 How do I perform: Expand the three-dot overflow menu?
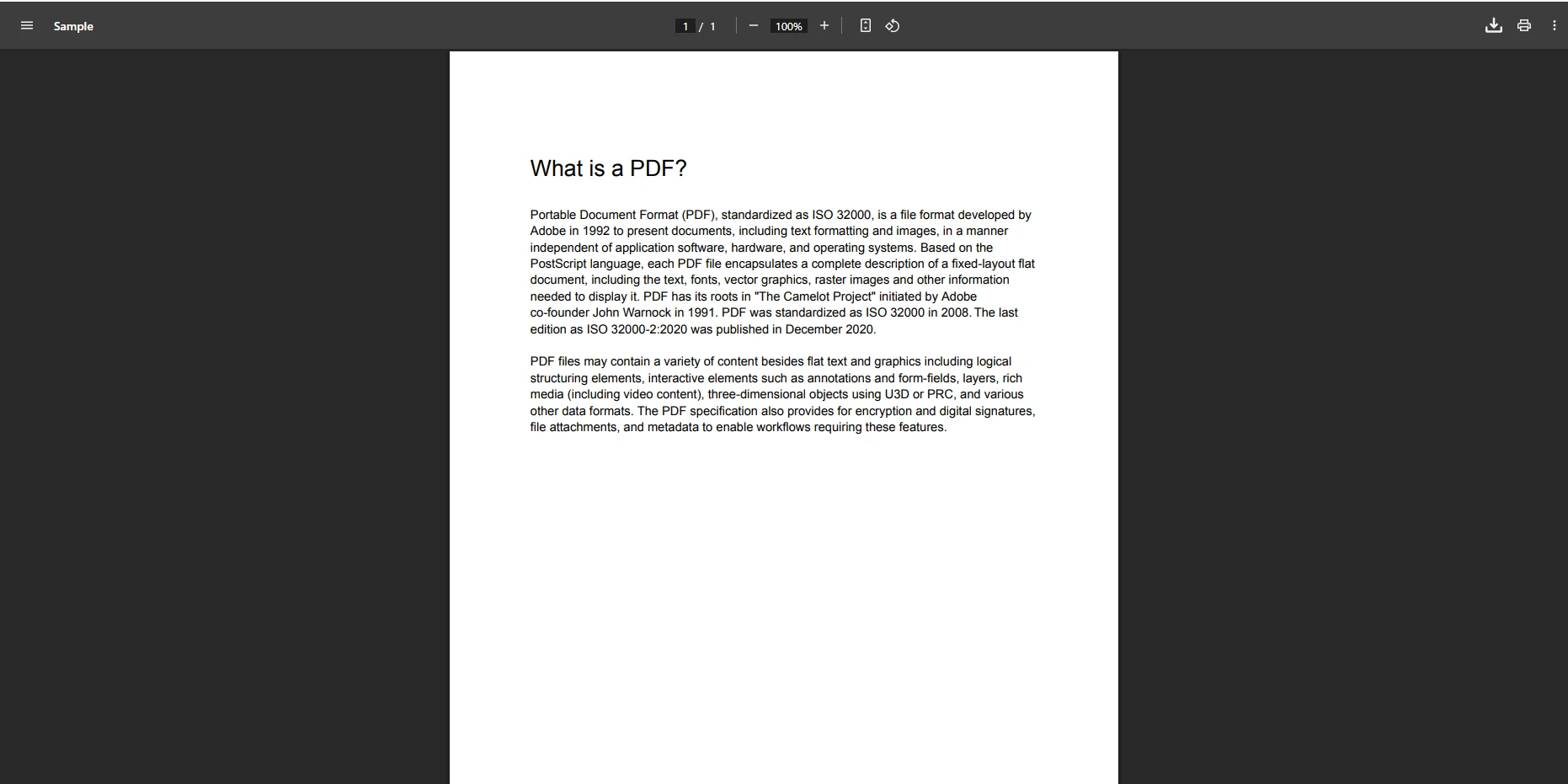1555,25
